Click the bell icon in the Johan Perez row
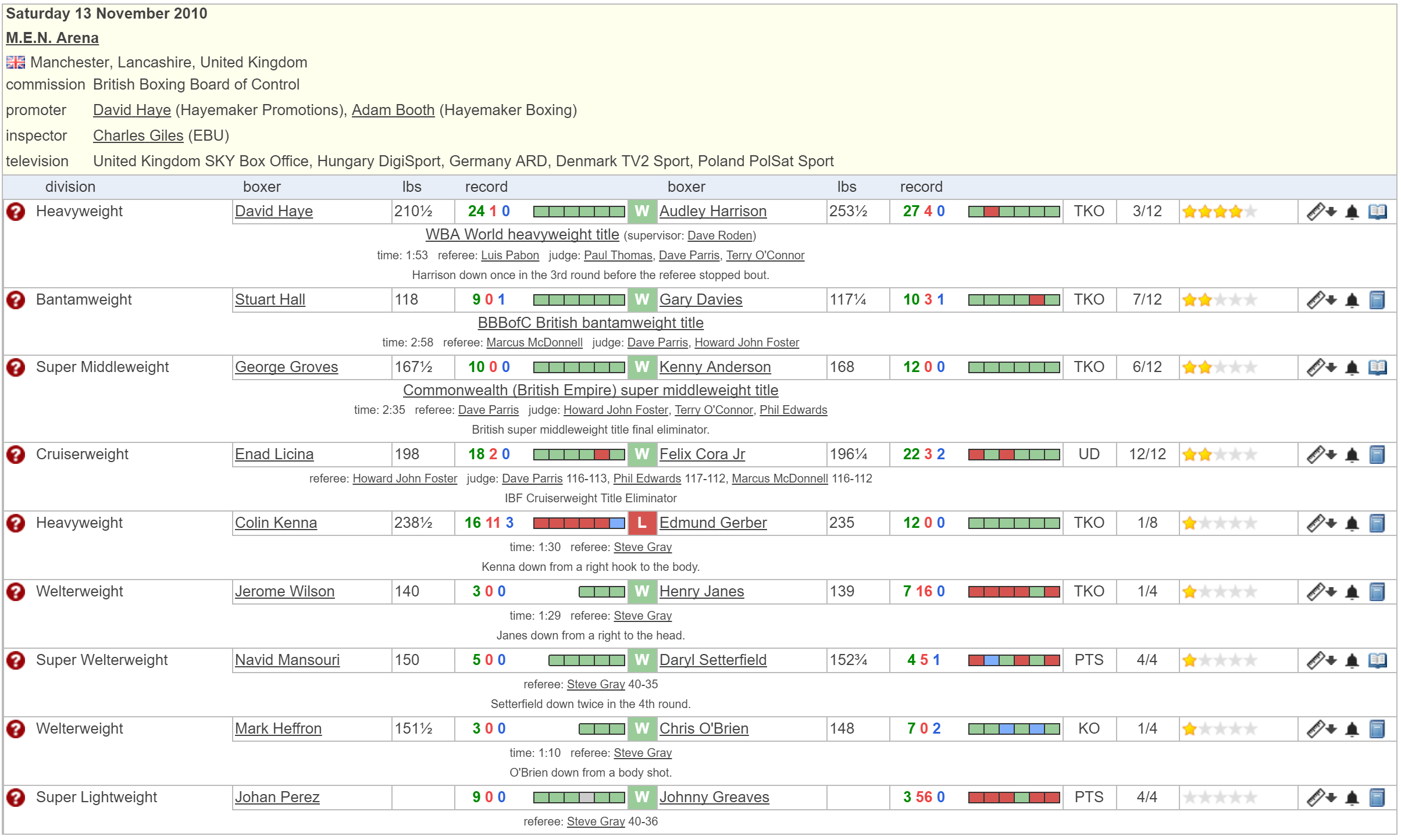1401x840 pixels. pyautogui.click(x=1352, y=798)
